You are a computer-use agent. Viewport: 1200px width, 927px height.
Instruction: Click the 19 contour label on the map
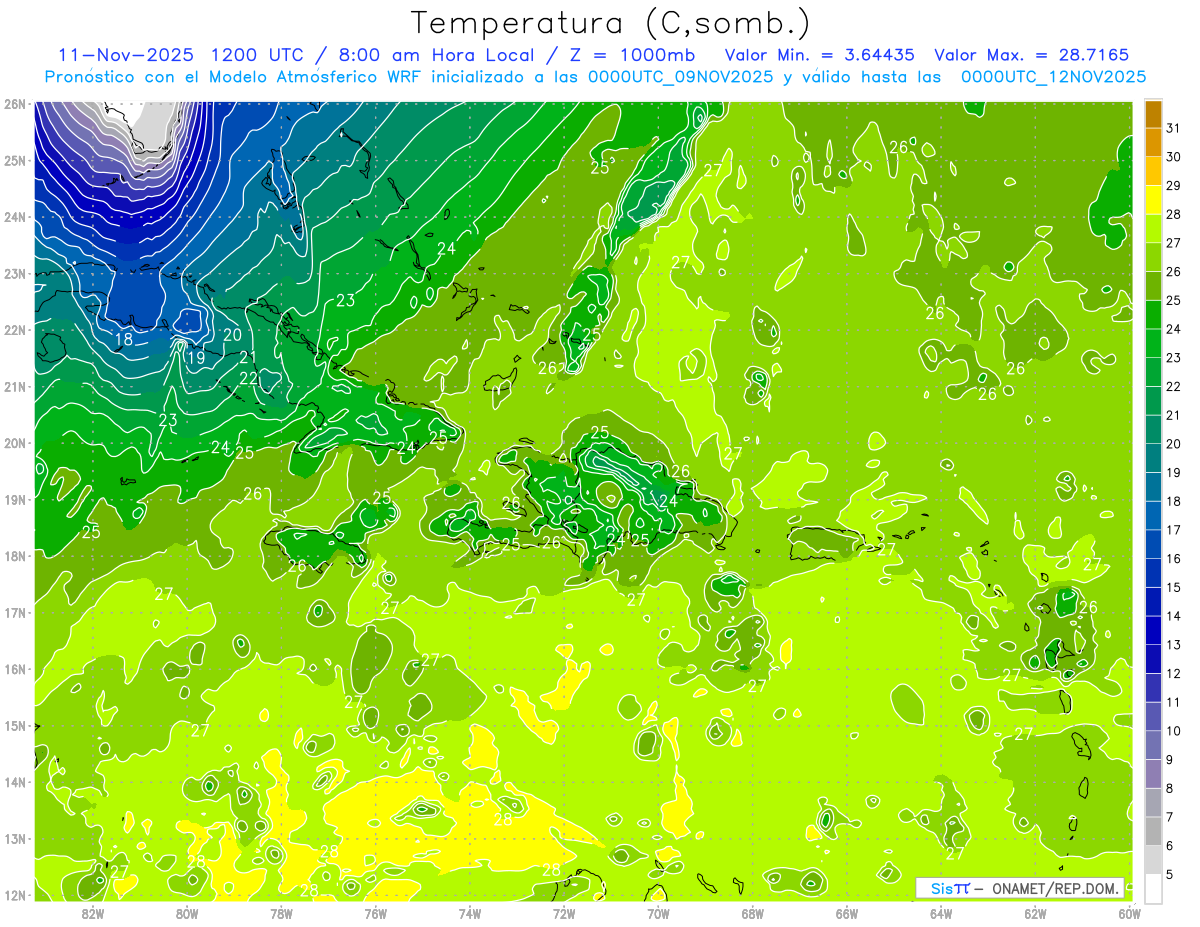point(196,357)
